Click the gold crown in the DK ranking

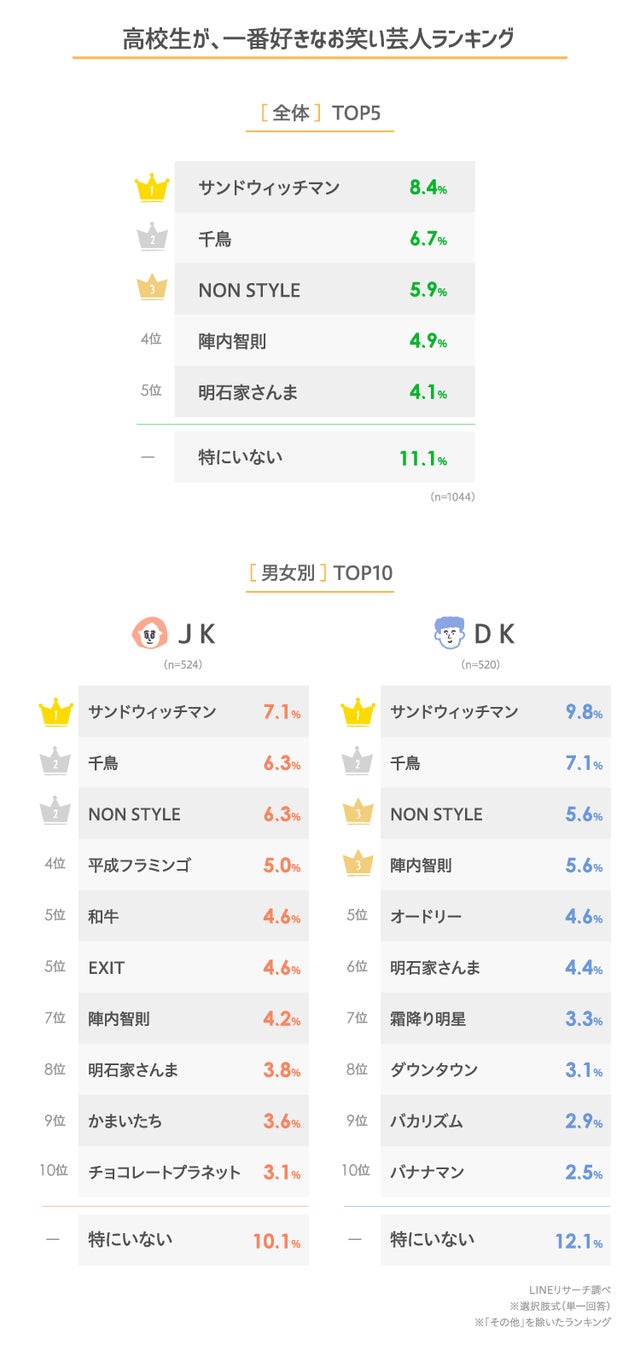tap(357, 712)
